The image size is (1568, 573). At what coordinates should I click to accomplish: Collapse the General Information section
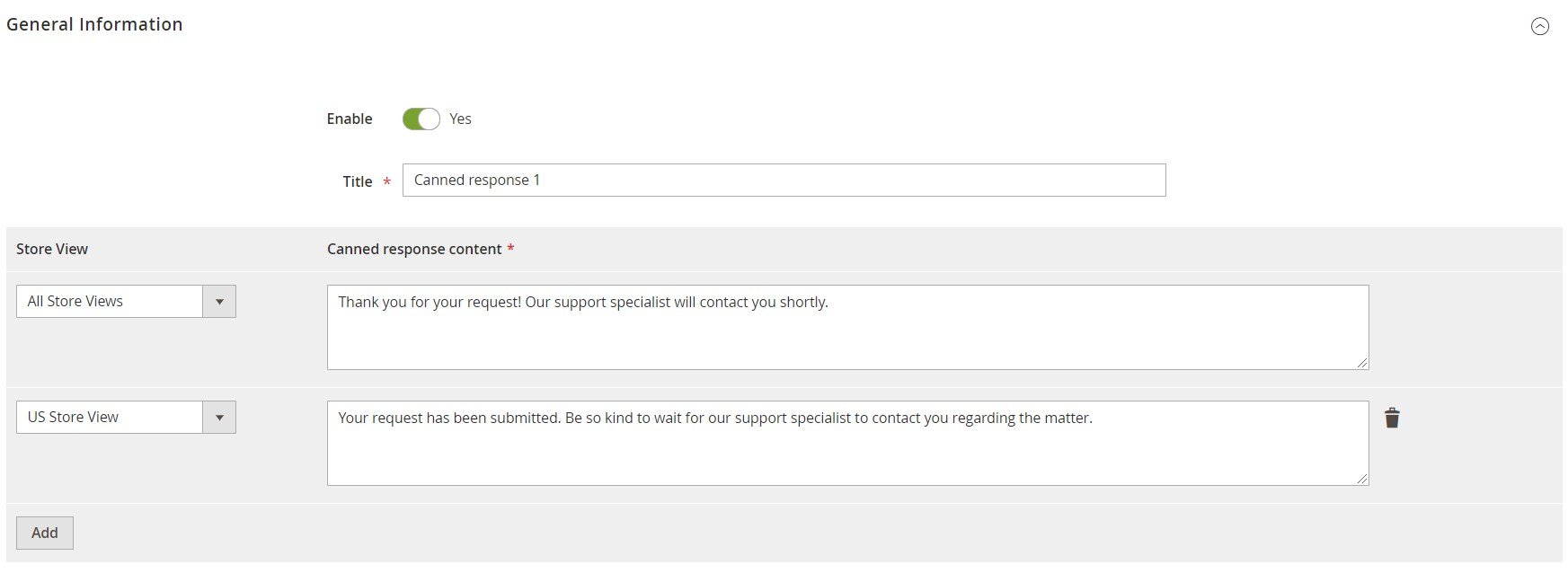tap(1539, 26)
